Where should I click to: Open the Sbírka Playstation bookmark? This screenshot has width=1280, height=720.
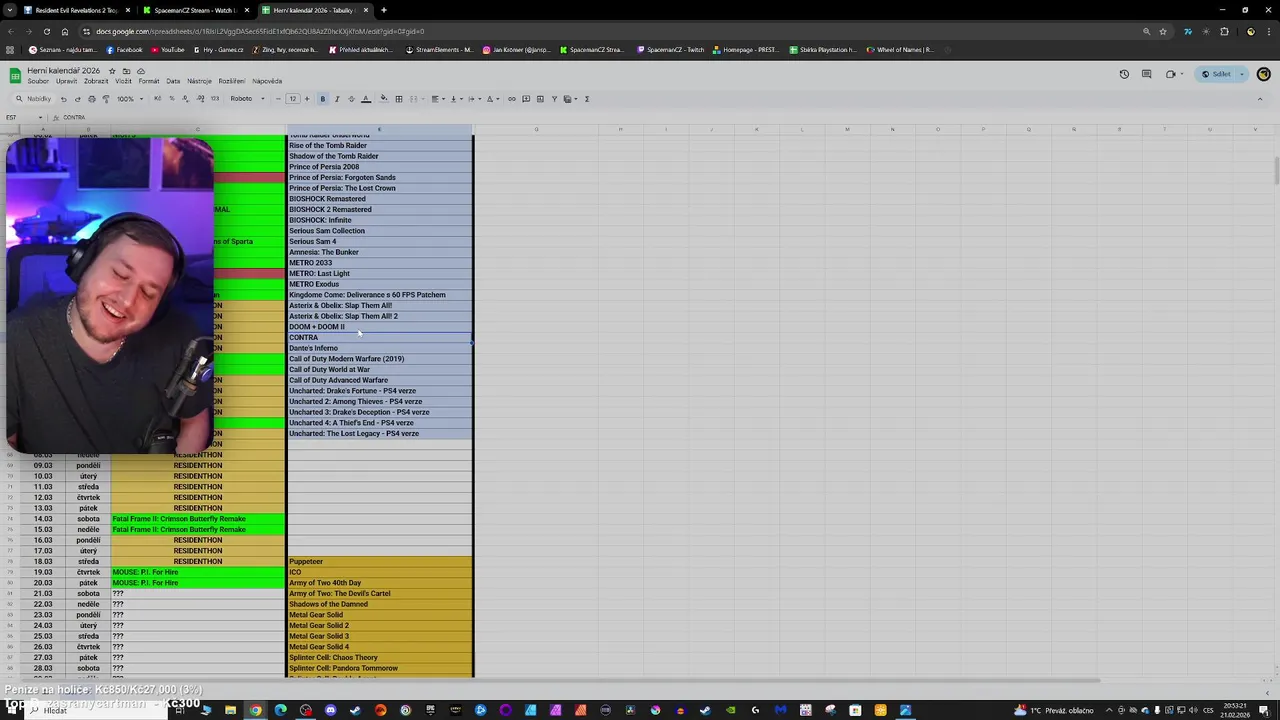pyautogui.click(x=823, y=49)
